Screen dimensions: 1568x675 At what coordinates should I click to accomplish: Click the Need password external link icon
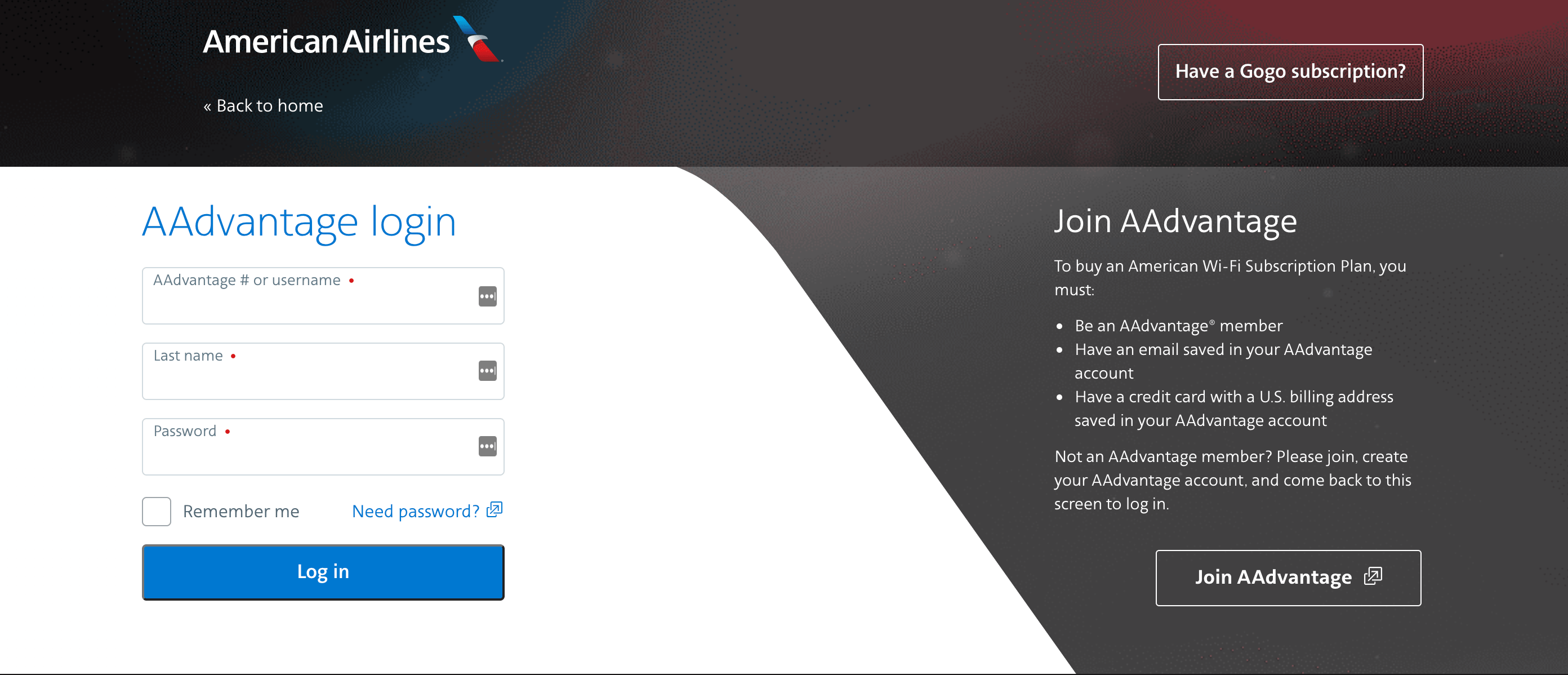(x=495, y=511)
